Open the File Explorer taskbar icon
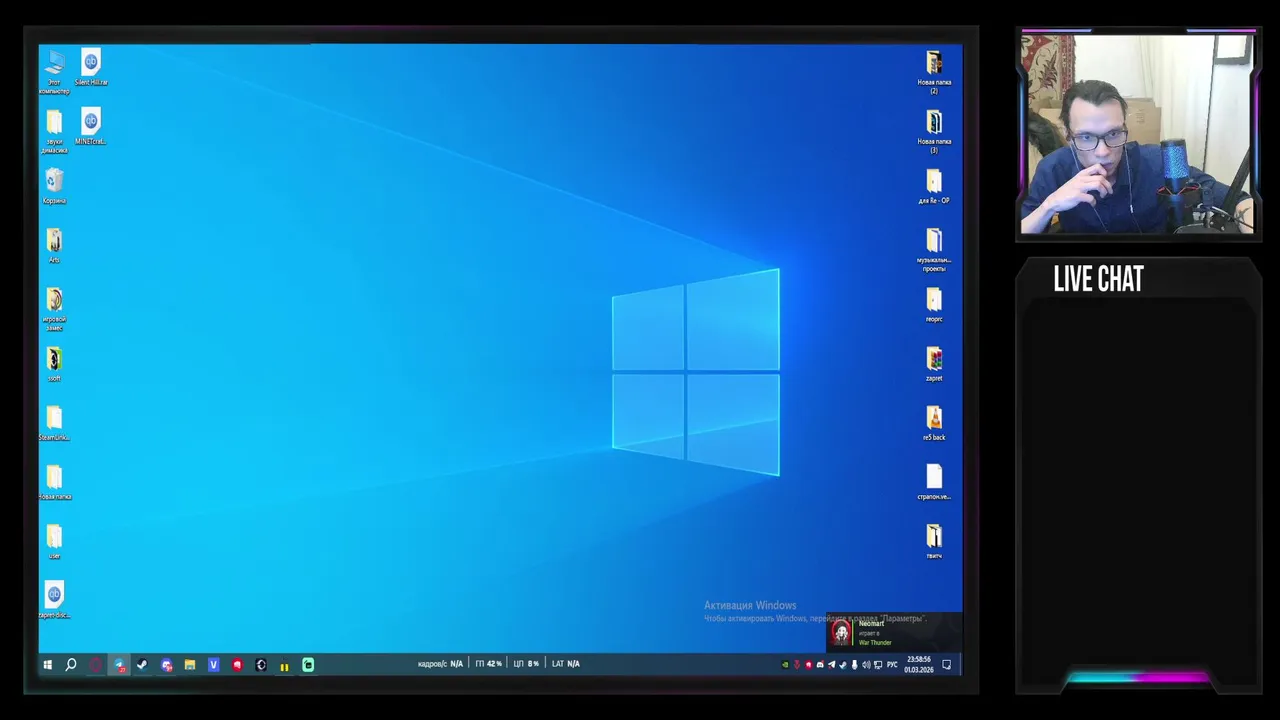The width and height of the screenshot is (1280, 720). point(190,665)
